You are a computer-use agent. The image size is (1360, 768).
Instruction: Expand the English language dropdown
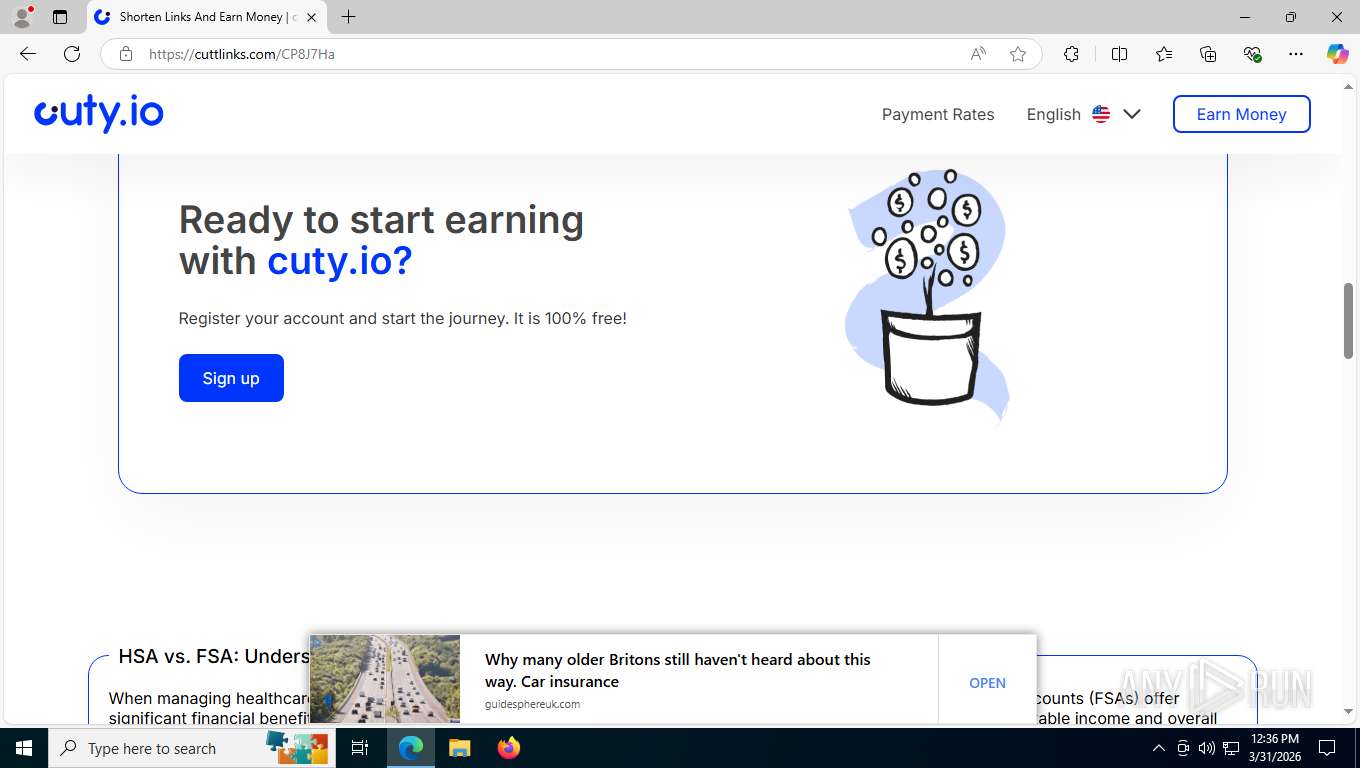click(x=1084, y=114)
